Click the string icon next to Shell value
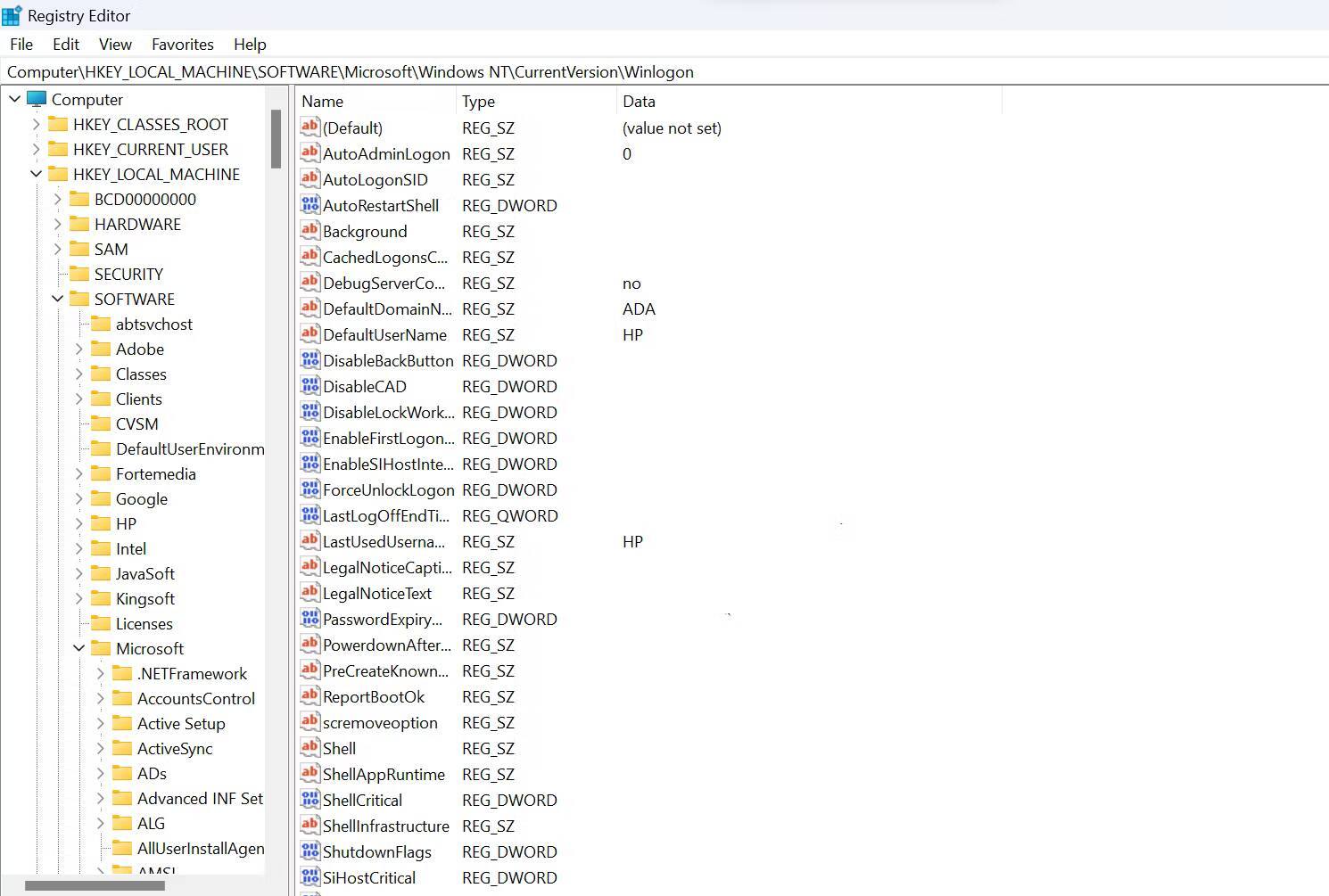The image size is (1329, 896). click(x=309, y=748)
